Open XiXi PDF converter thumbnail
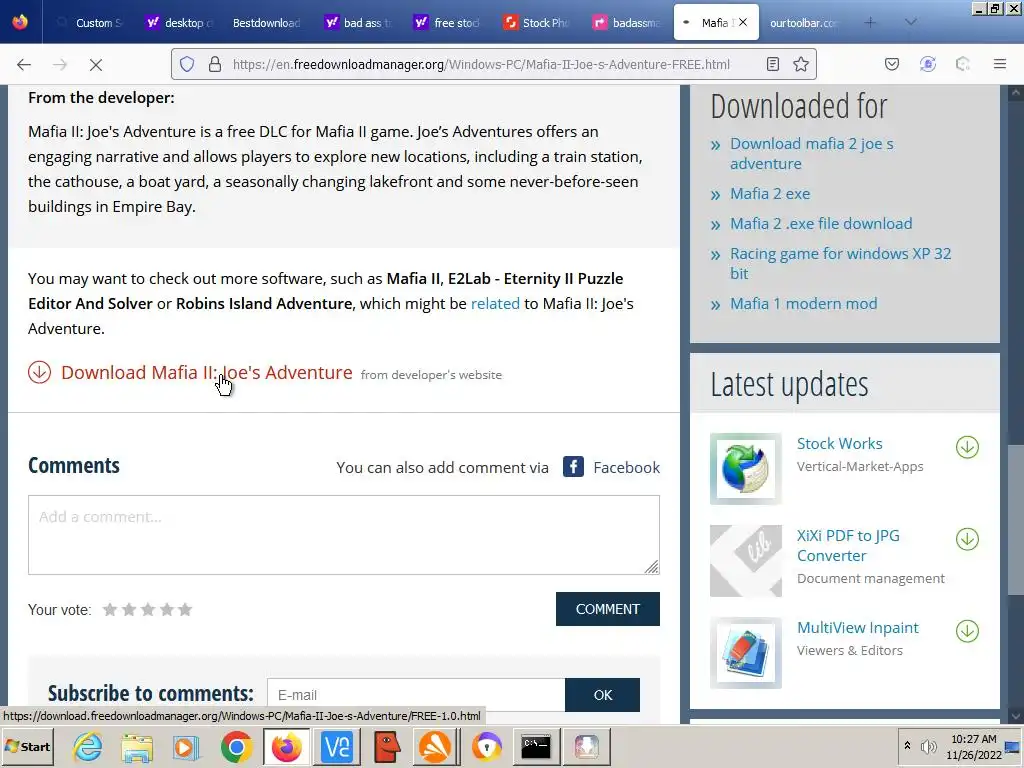The width and height of the screenshot is (1024, 768). pos(746,561)
